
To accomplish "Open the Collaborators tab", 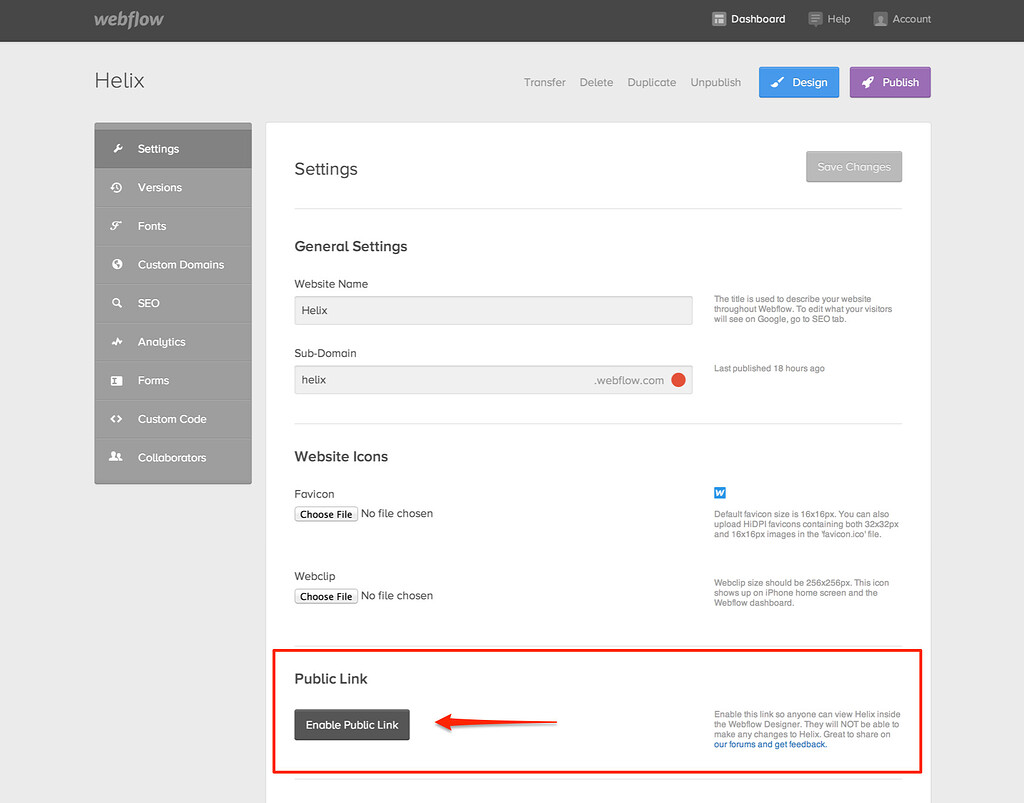I will [x=173, y=458].
